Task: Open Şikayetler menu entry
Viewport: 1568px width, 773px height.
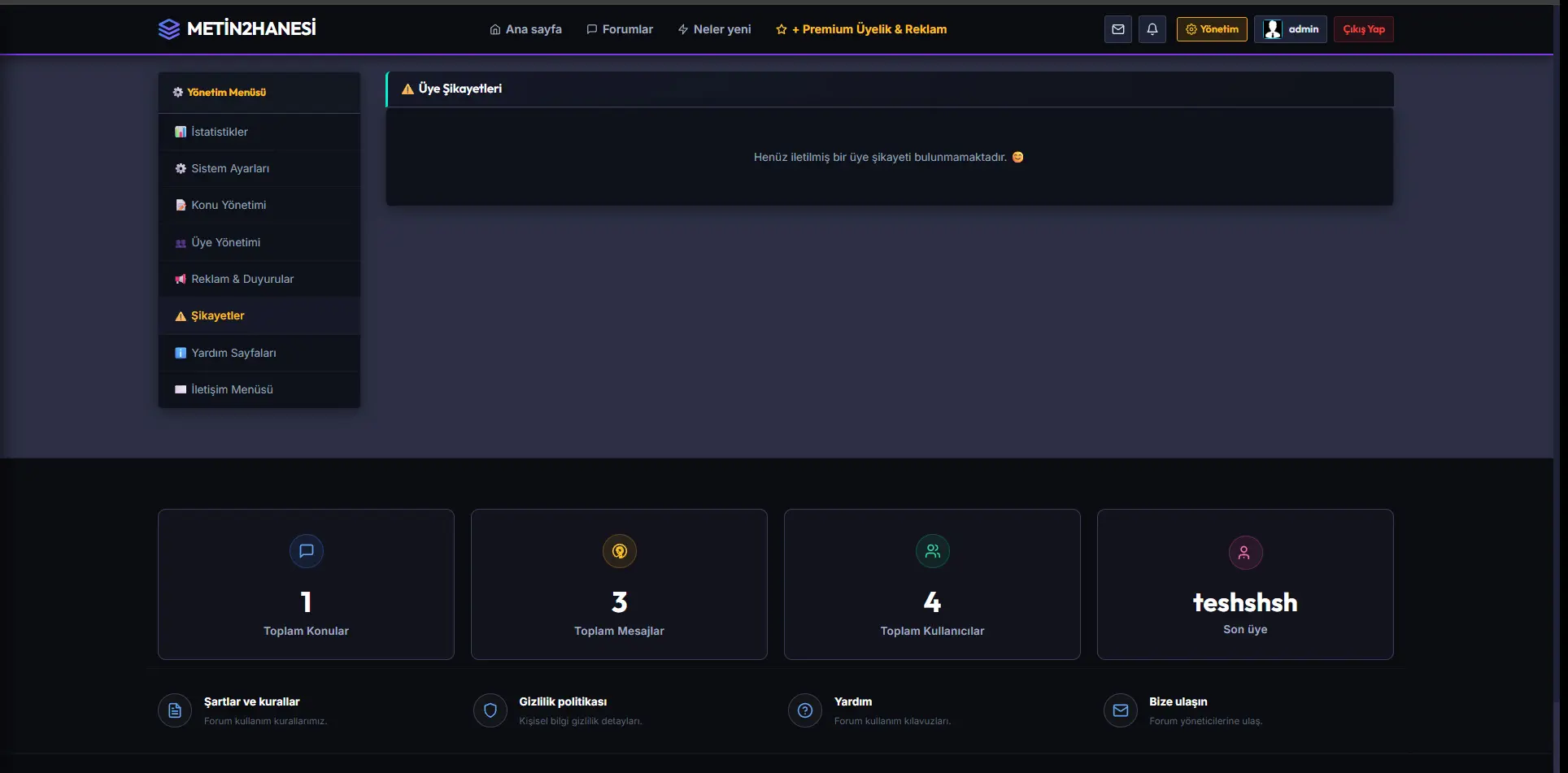Action: coord(259,315)
